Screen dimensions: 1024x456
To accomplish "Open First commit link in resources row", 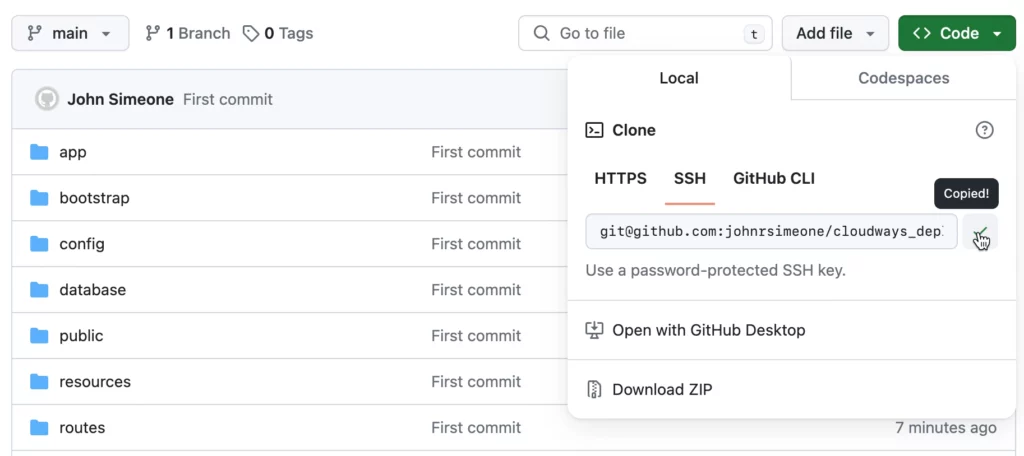I will (476, 382).
